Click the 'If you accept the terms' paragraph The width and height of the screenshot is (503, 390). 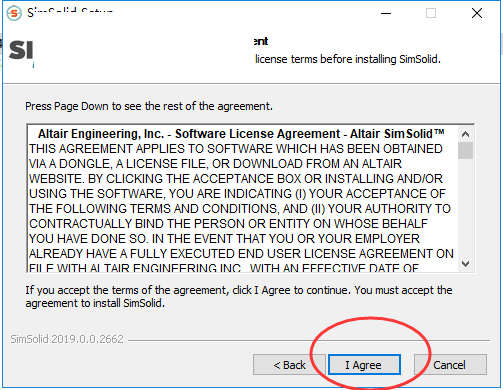pyautogui.click(x=239, y=297)
